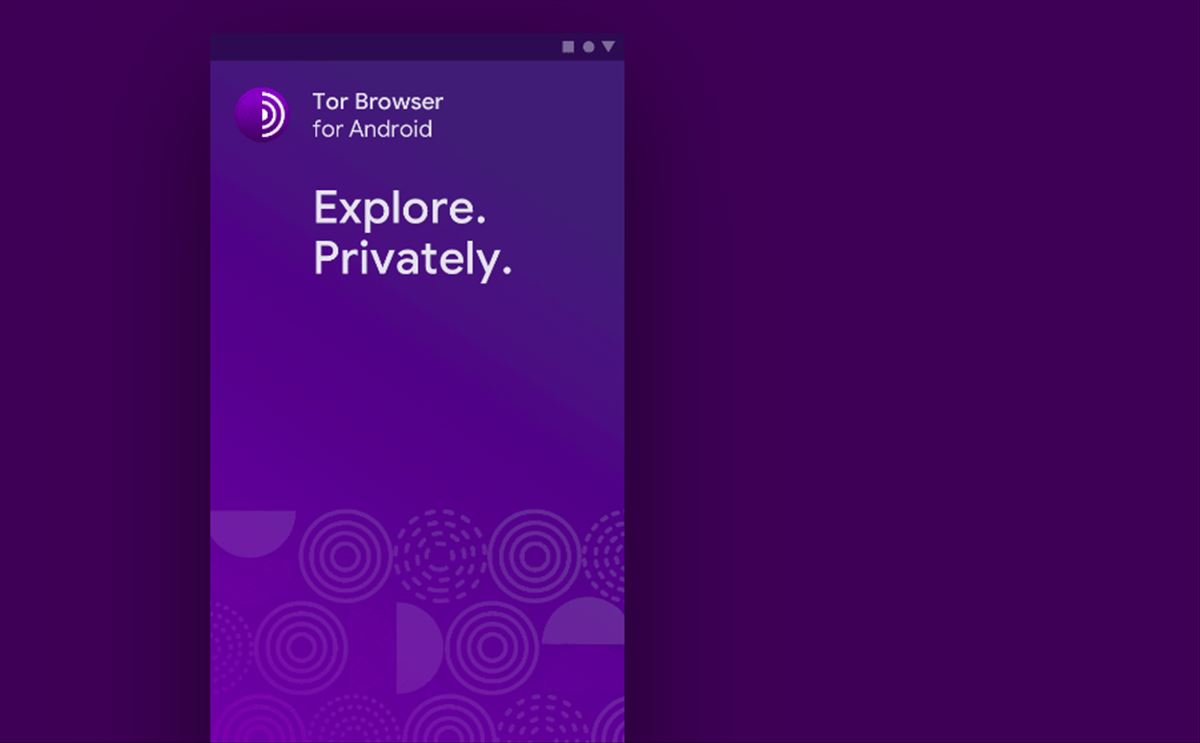Tap the triangle icon in status bar
1200x743 pixels.
[x=608, y=47]
